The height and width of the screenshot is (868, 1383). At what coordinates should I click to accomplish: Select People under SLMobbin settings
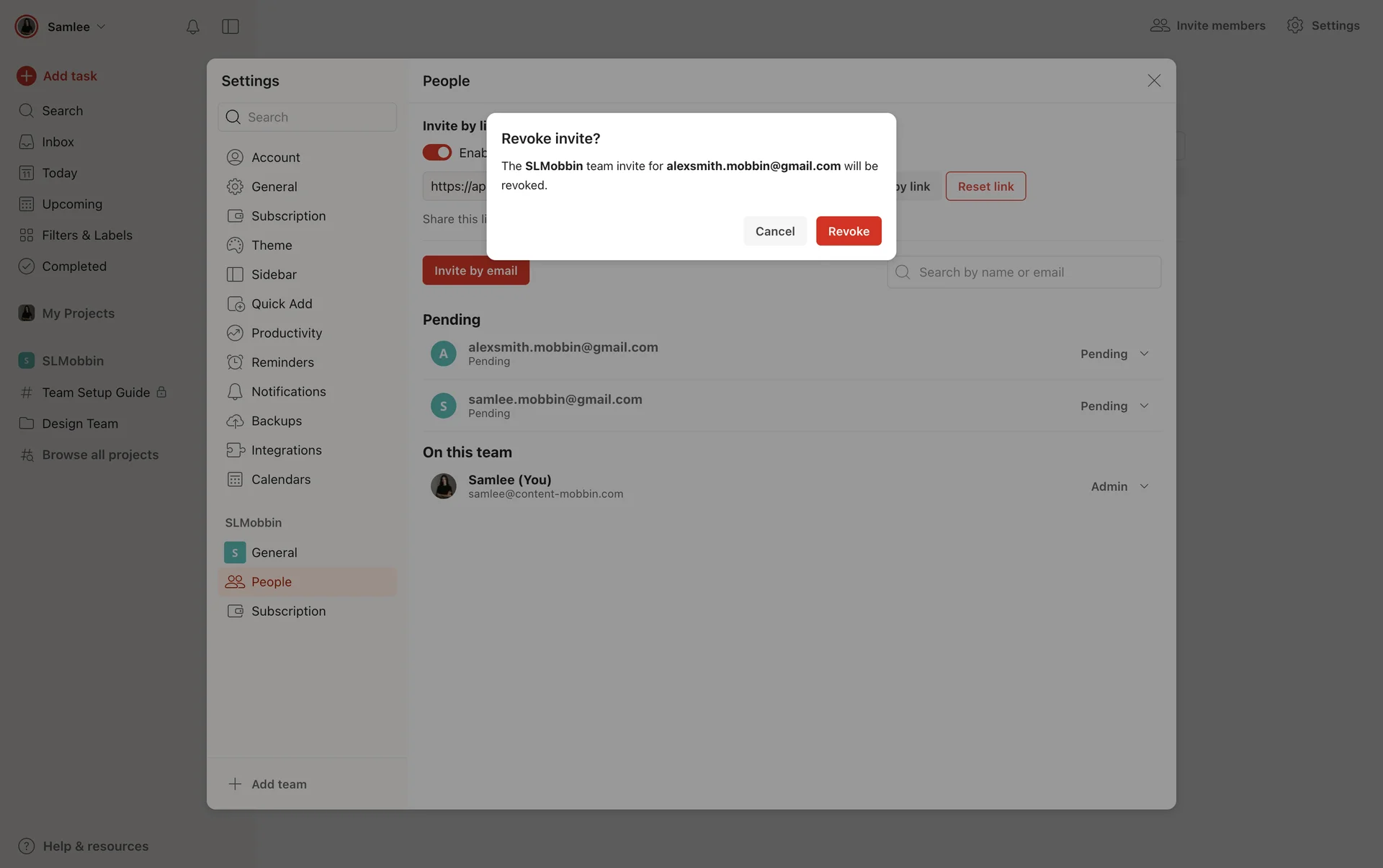[x=272, y=582]
